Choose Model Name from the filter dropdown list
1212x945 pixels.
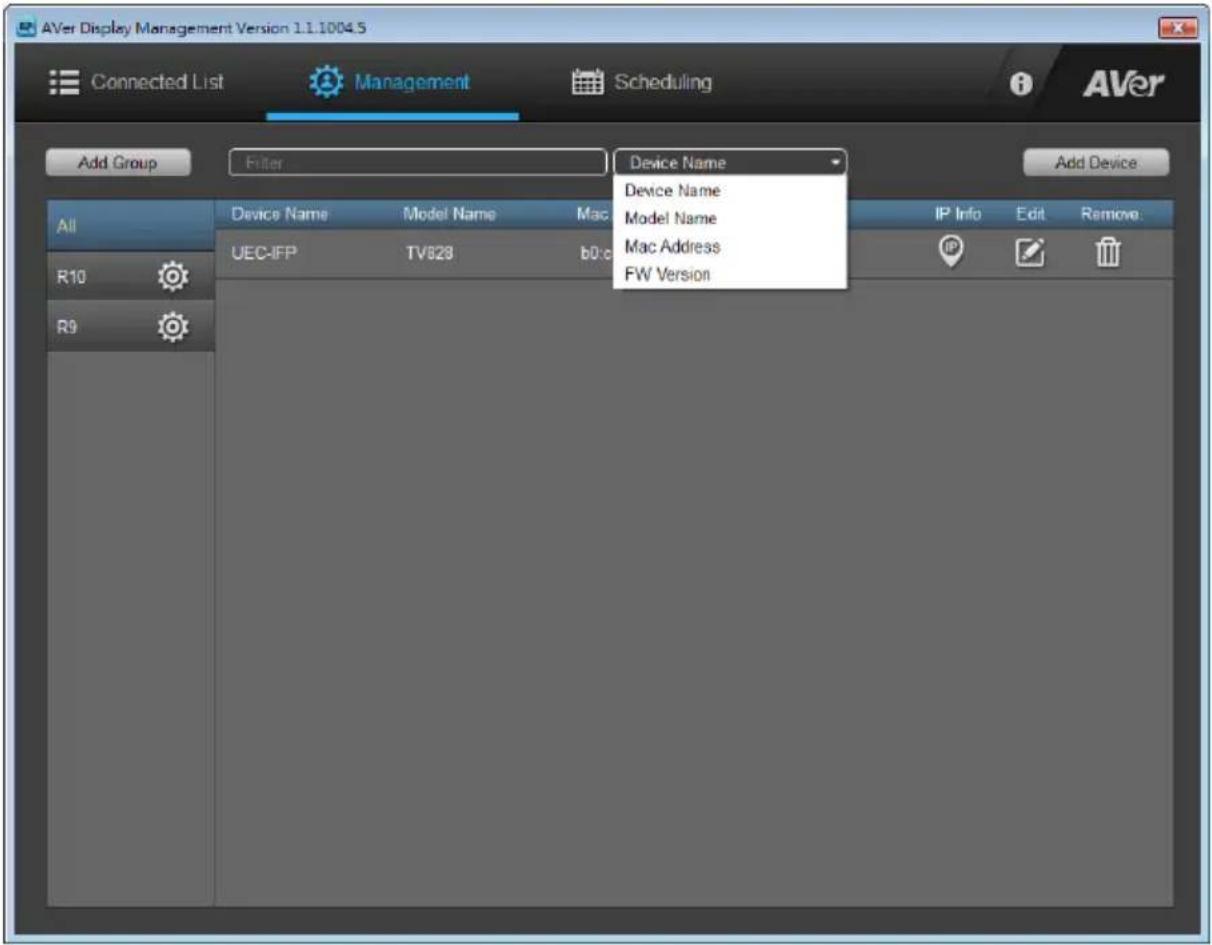[730, 218]
